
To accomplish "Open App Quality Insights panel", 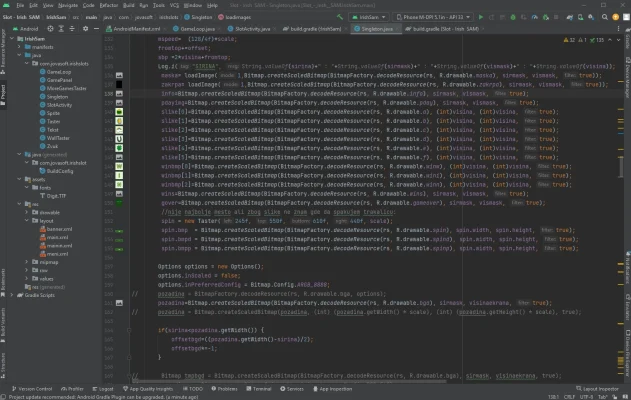I will [148, 389].
